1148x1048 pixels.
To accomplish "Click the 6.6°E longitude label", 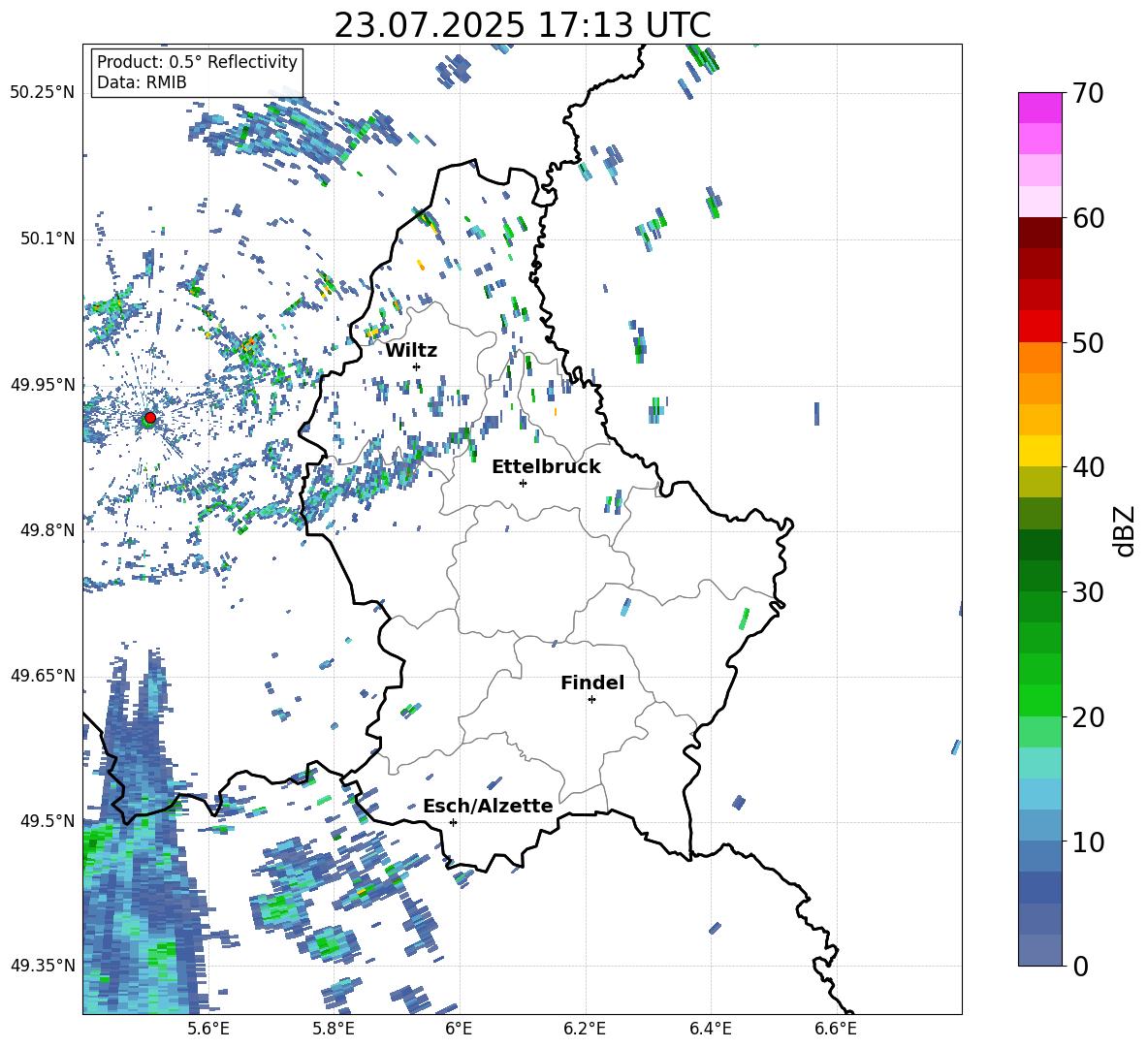I will pos(836,1030).
